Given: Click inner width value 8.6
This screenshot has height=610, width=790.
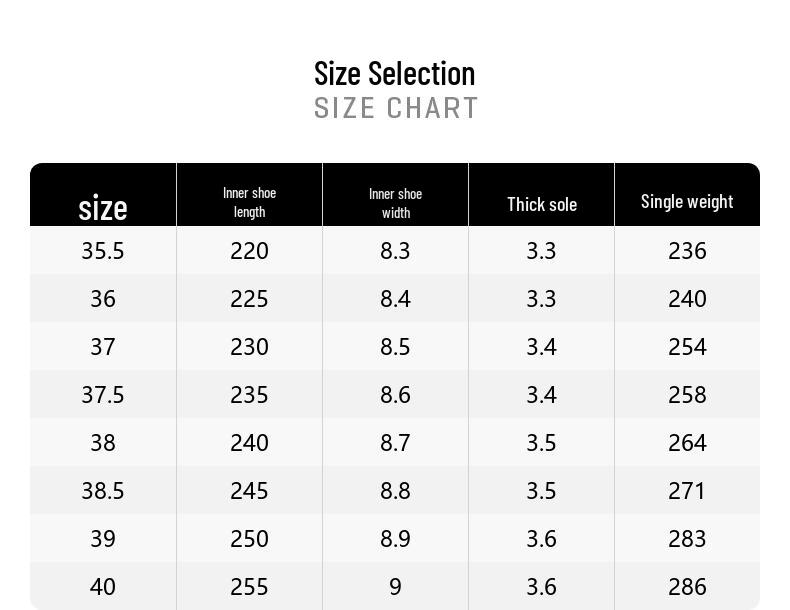Looking at the screenshot, I should point(396,395).
